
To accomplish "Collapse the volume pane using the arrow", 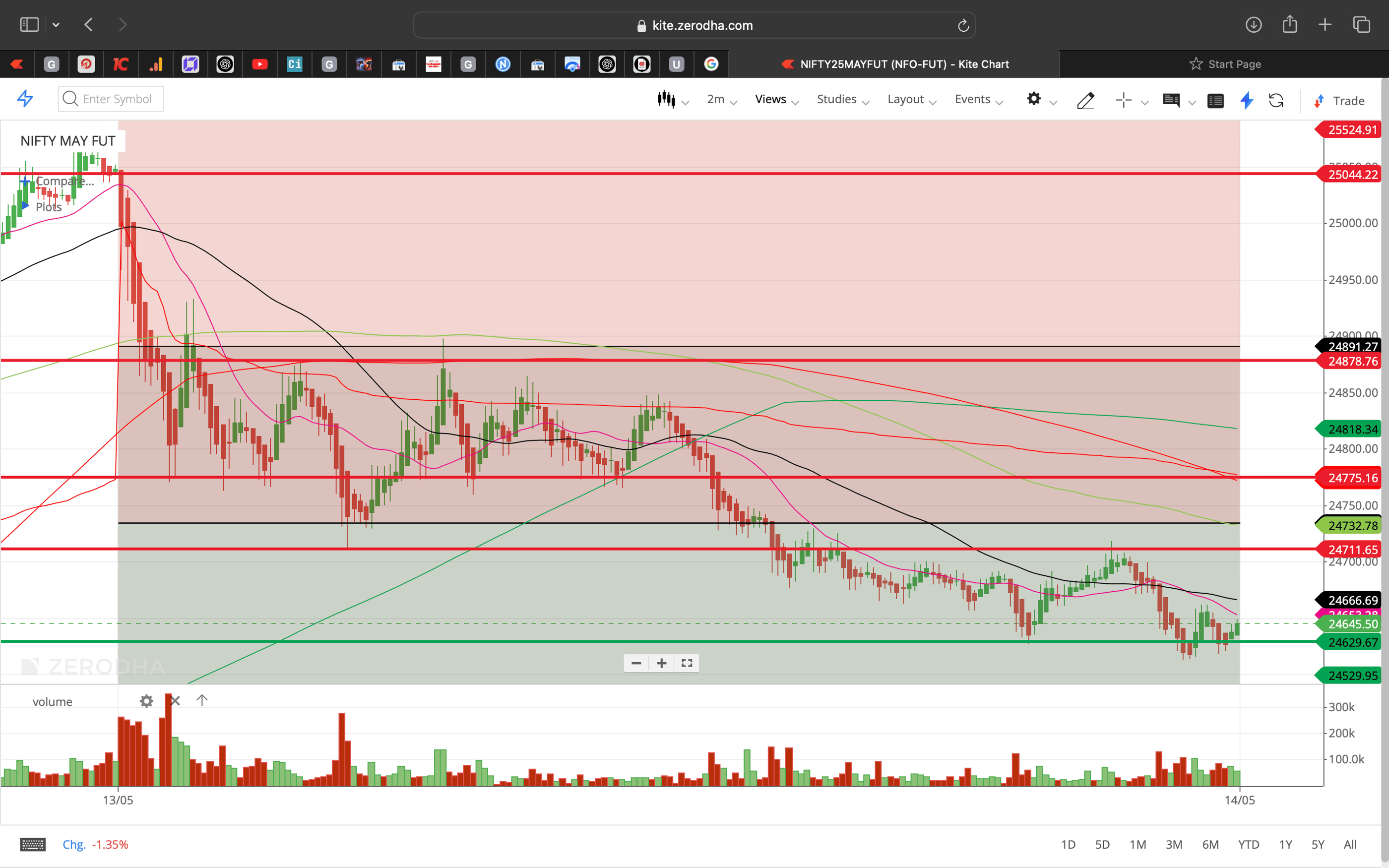I will (201, 700).
